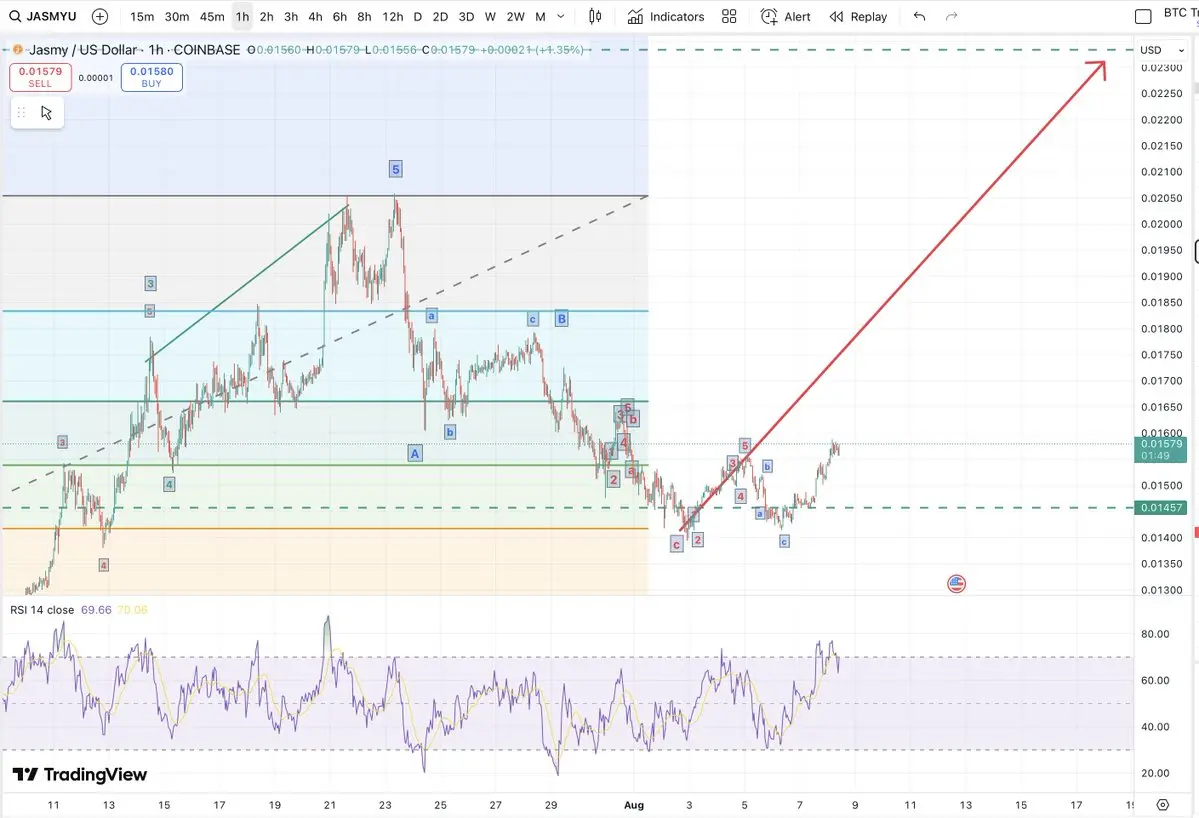
Task: Select the 3D timeframe
Action: tap(466, 16)
